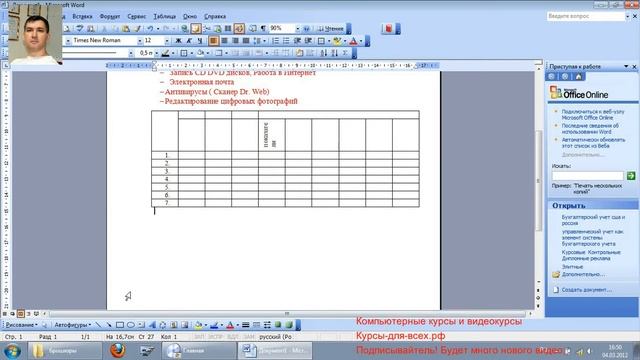Click Автоматически обновлять этот список link
Viewport: 640px width, 360px height.
coord(593,142)
